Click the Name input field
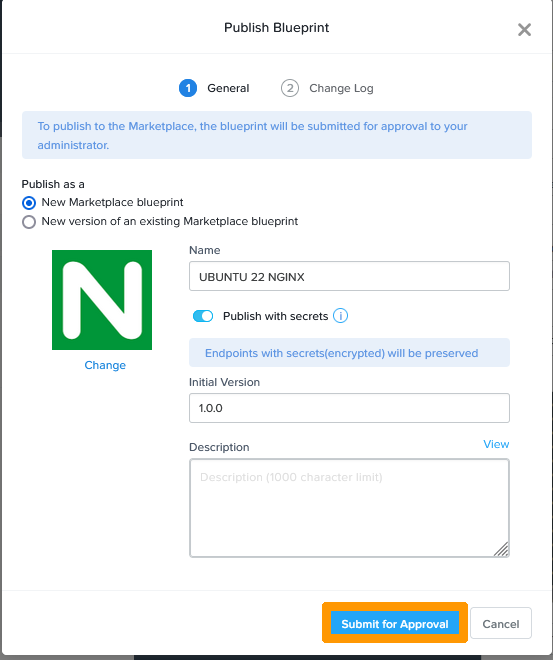This screenshot has height=660, width=553. [x=349, y=276]
